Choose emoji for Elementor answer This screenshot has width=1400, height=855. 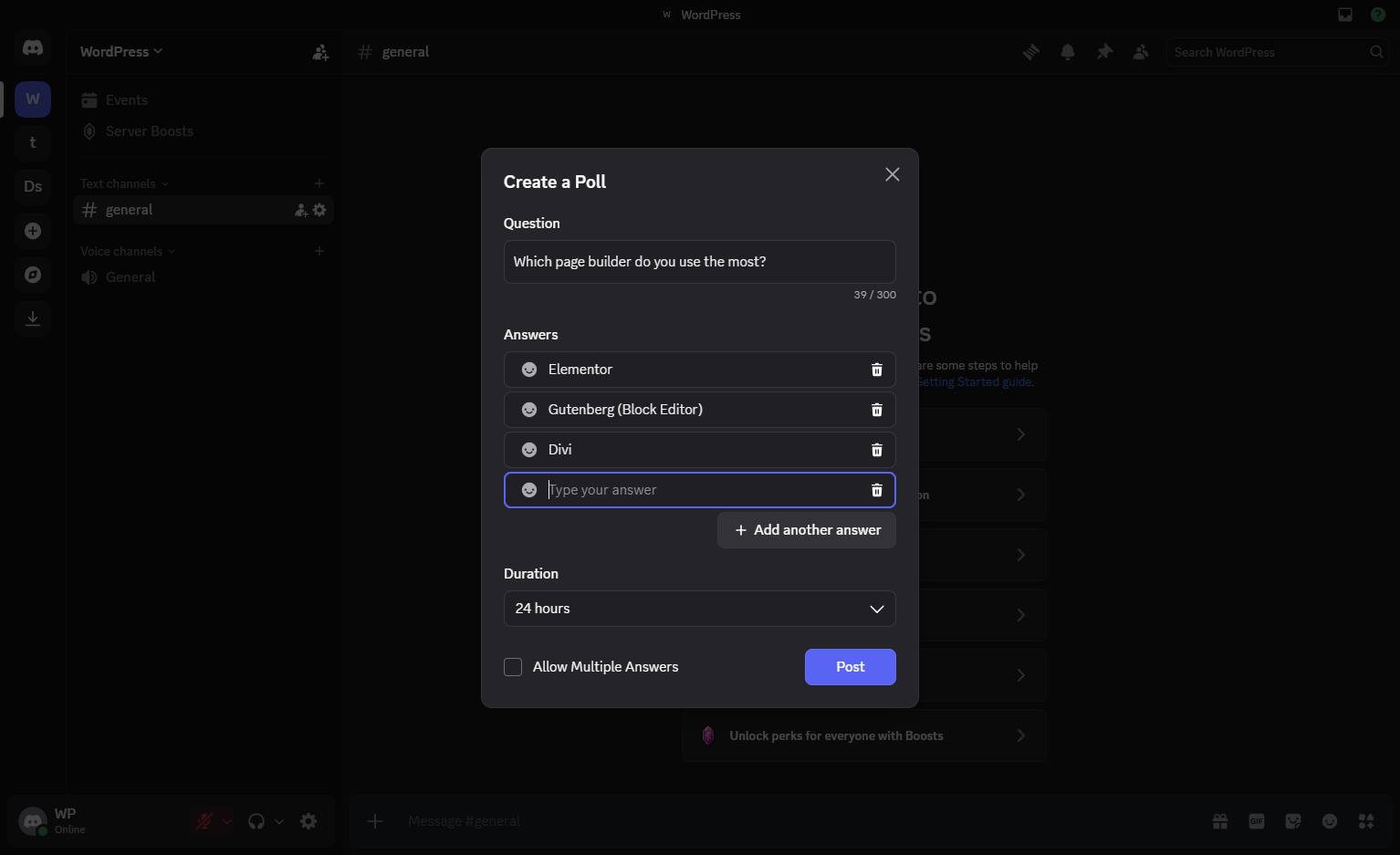(529, 370)
